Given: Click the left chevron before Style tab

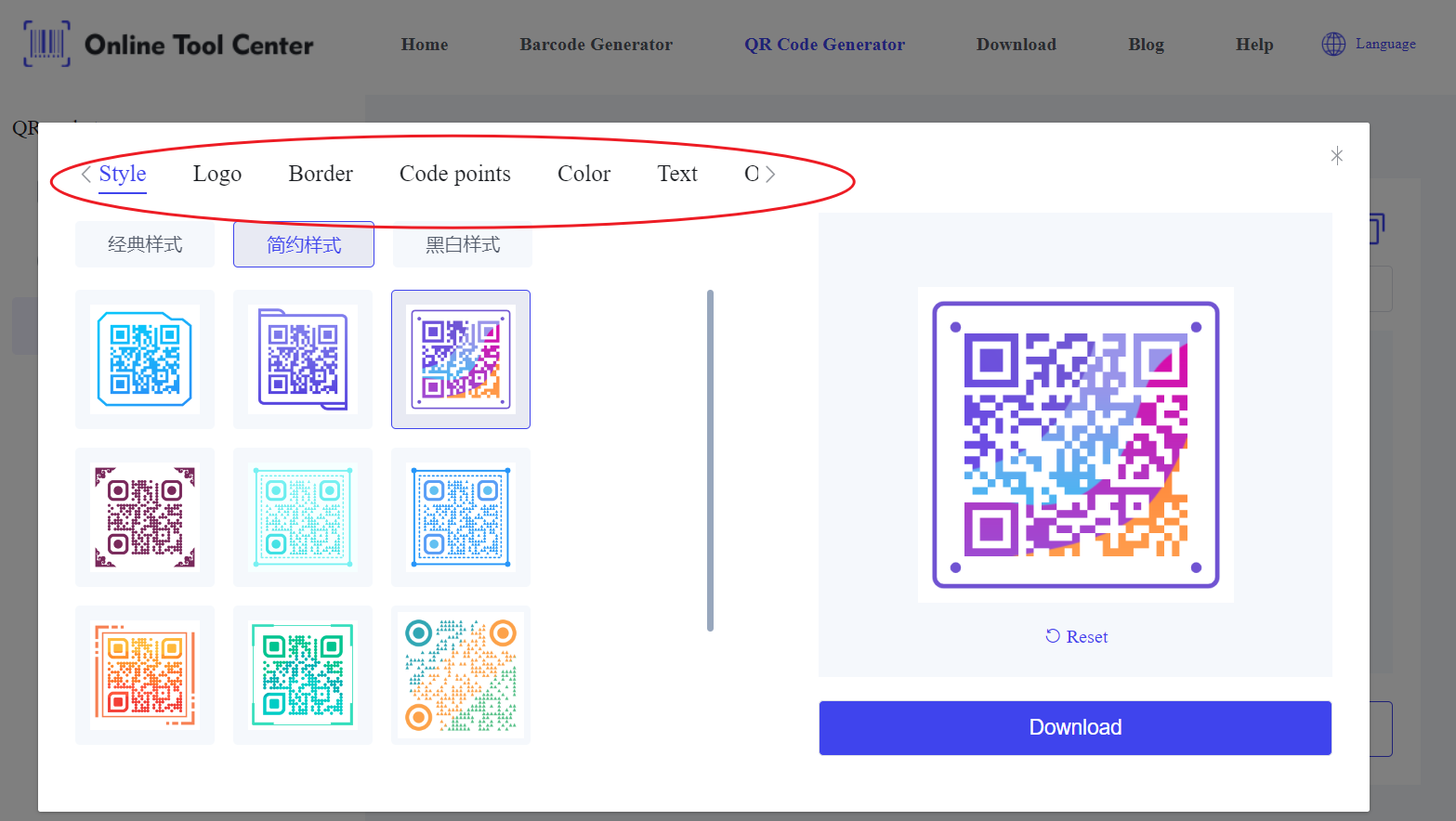Looking at the screenshot, I should pyautogui.click(x=86, y=174).
